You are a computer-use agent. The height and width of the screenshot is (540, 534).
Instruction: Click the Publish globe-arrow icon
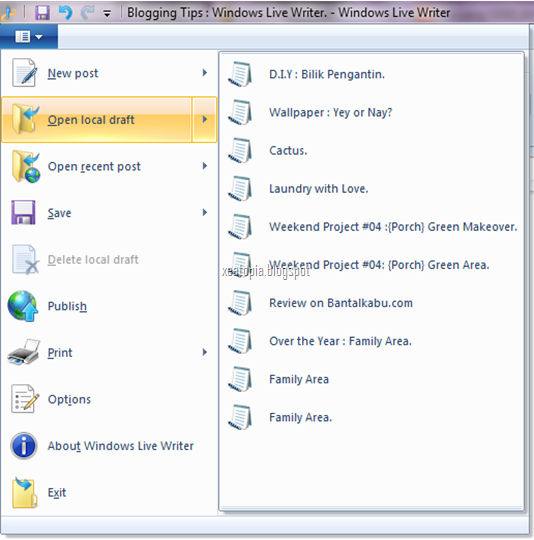[x=23, y=306]
